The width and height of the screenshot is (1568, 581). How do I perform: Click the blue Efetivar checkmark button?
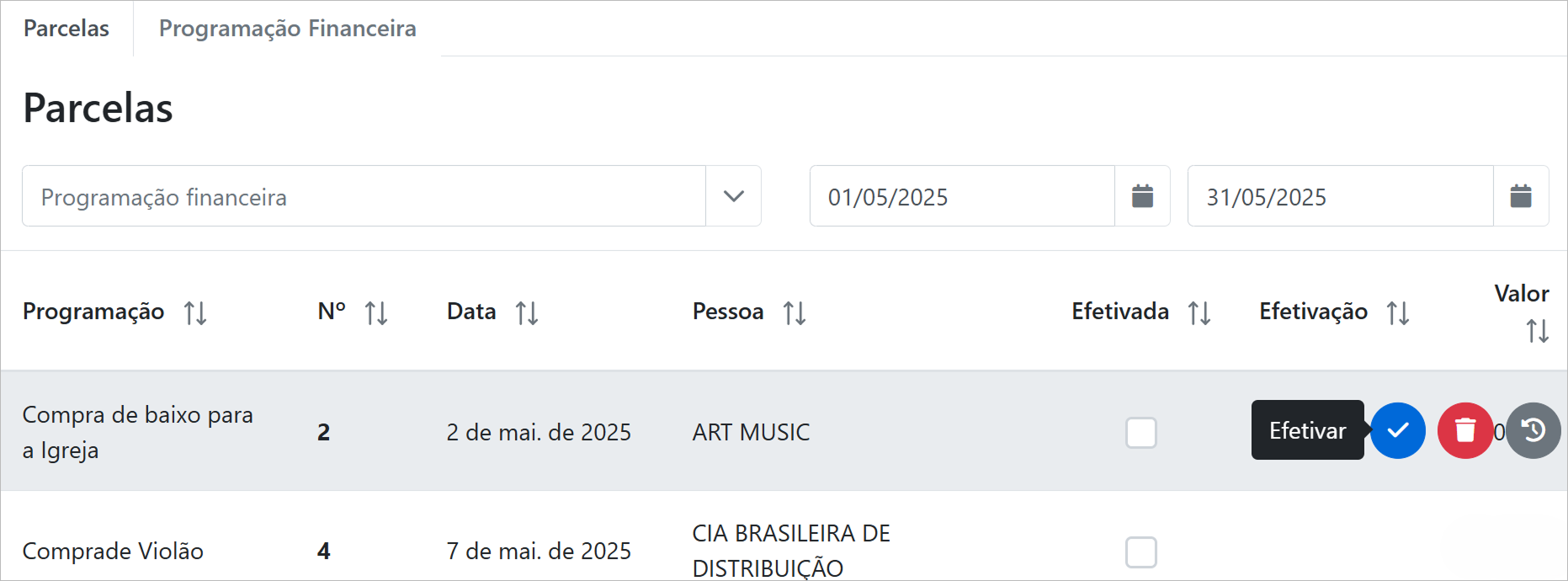pyautogui.click(x=1397, y=430)
